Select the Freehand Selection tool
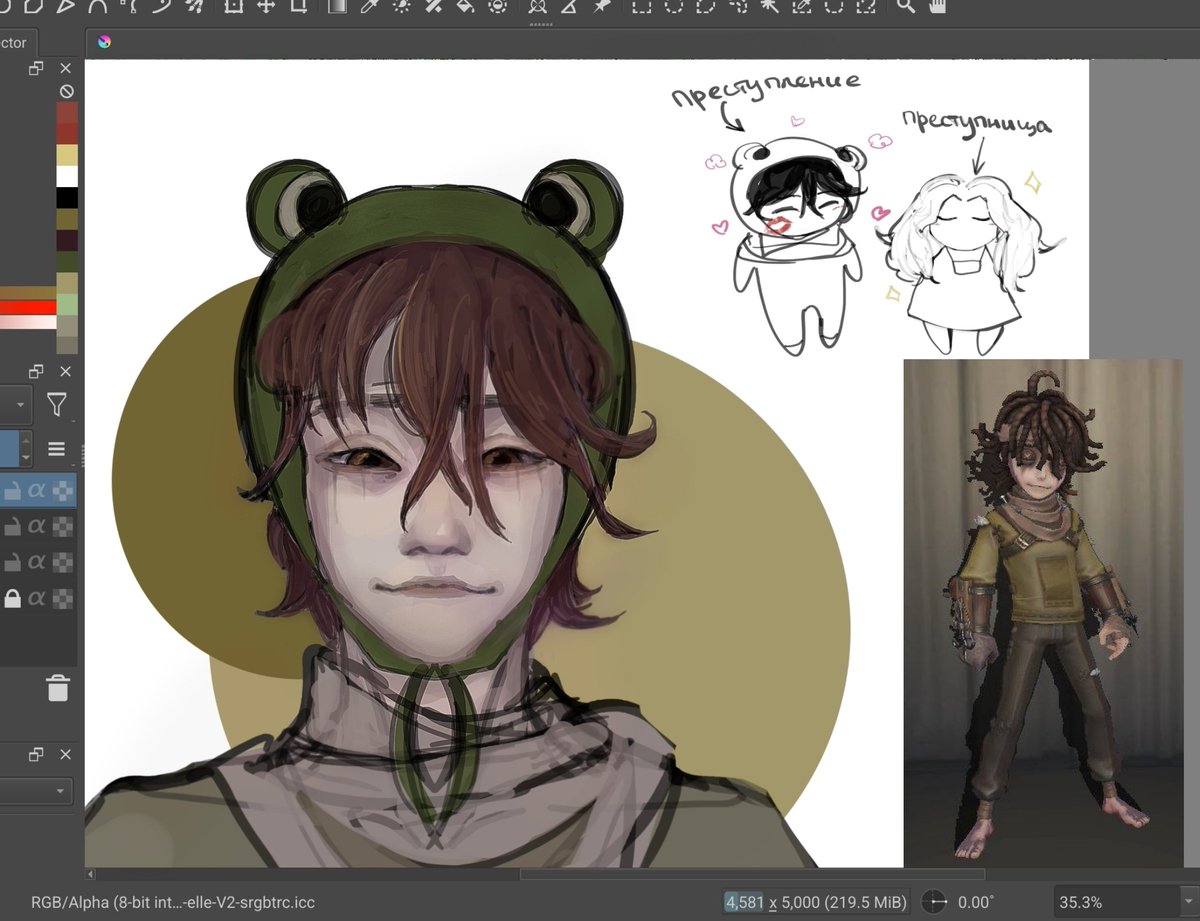Viewport: 1200px width, 921px height. [x=738, y=6]
